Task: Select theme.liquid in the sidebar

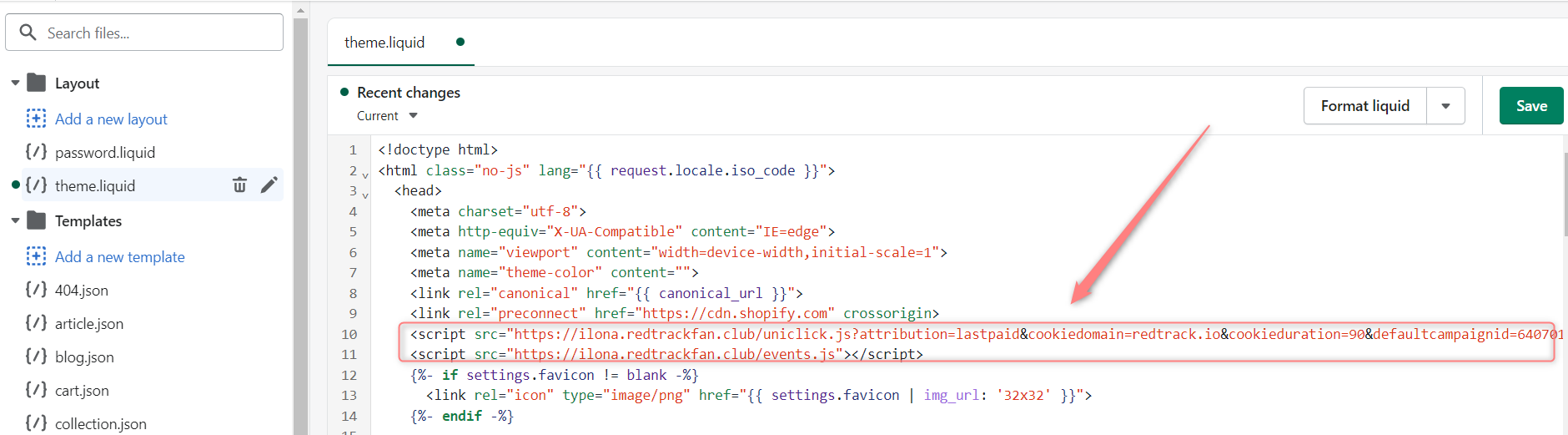Action: 95,185
